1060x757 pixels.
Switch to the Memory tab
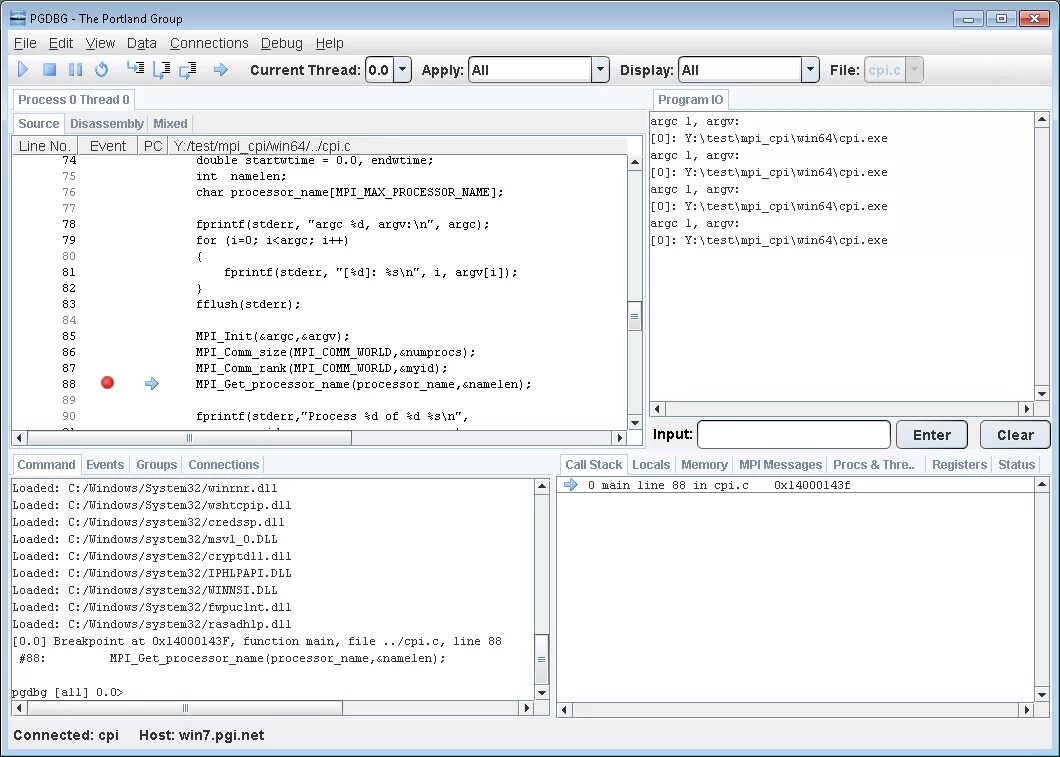(x=704, y=464)
